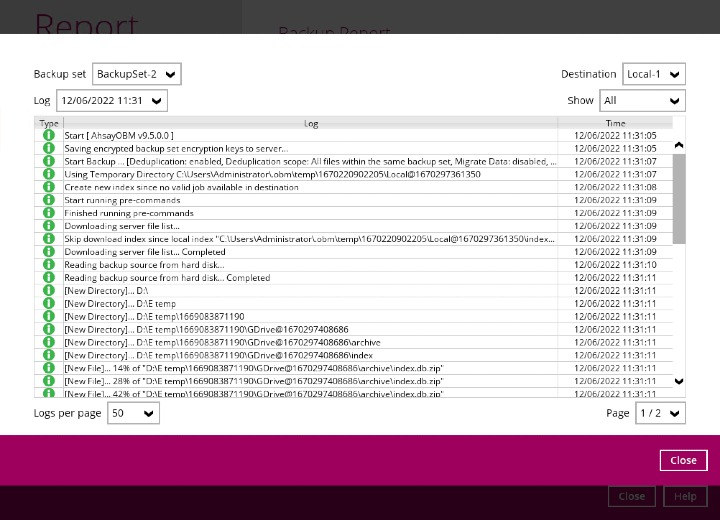Select log text '[New File]... 28% of' index.db.zip
This screenshot has height=520, width=720.
[254, 381]
